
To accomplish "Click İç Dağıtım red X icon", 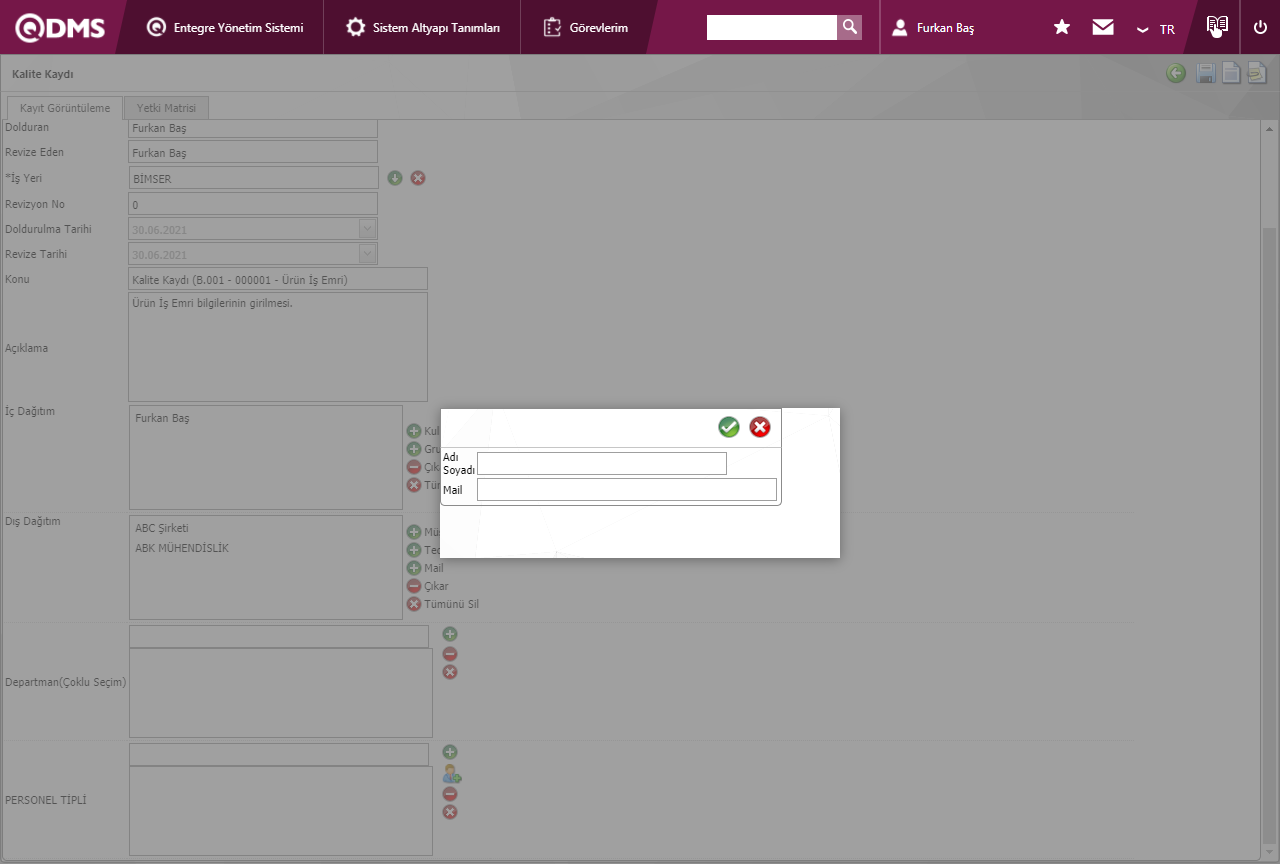I will pyautogui.click(x=414, y=485).
